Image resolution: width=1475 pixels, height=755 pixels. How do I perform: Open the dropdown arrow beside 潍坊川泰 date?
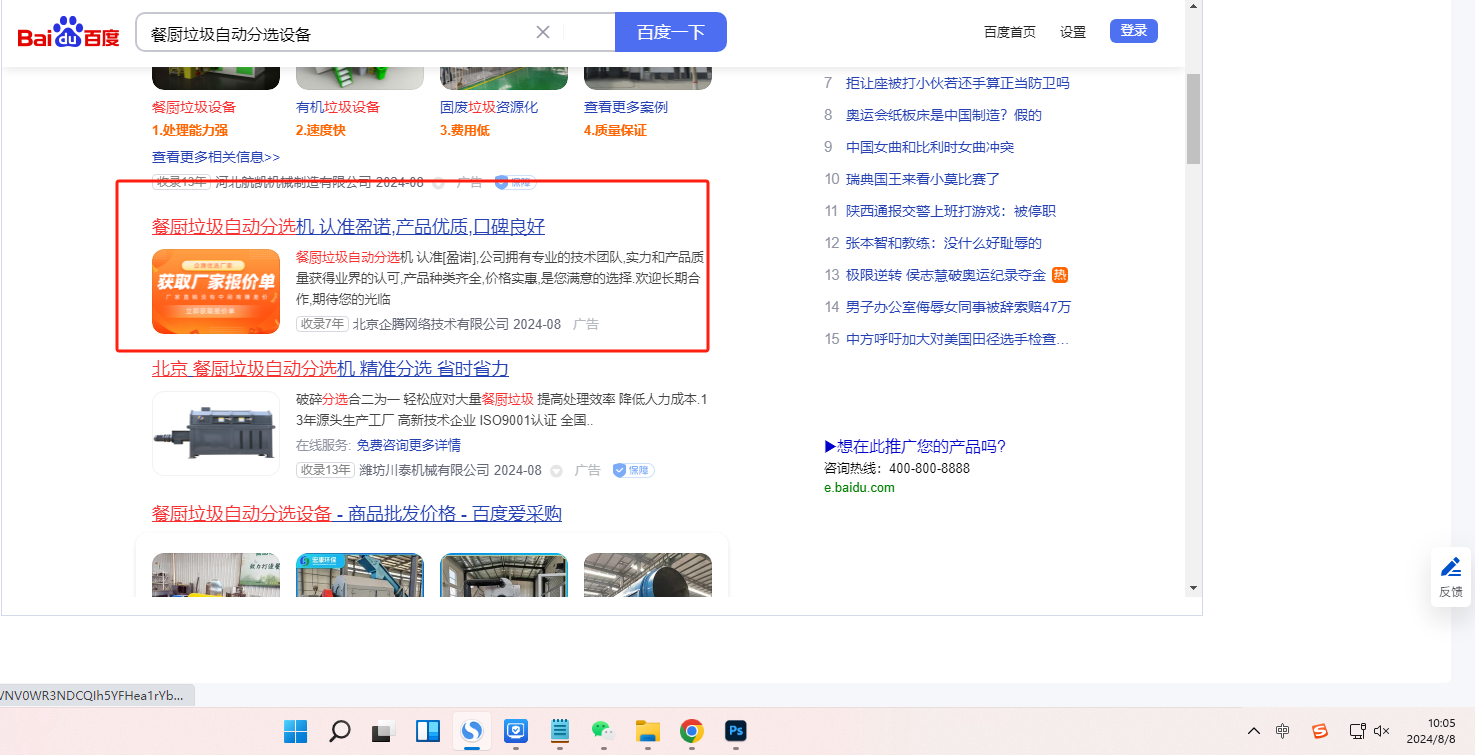(556, 471)
